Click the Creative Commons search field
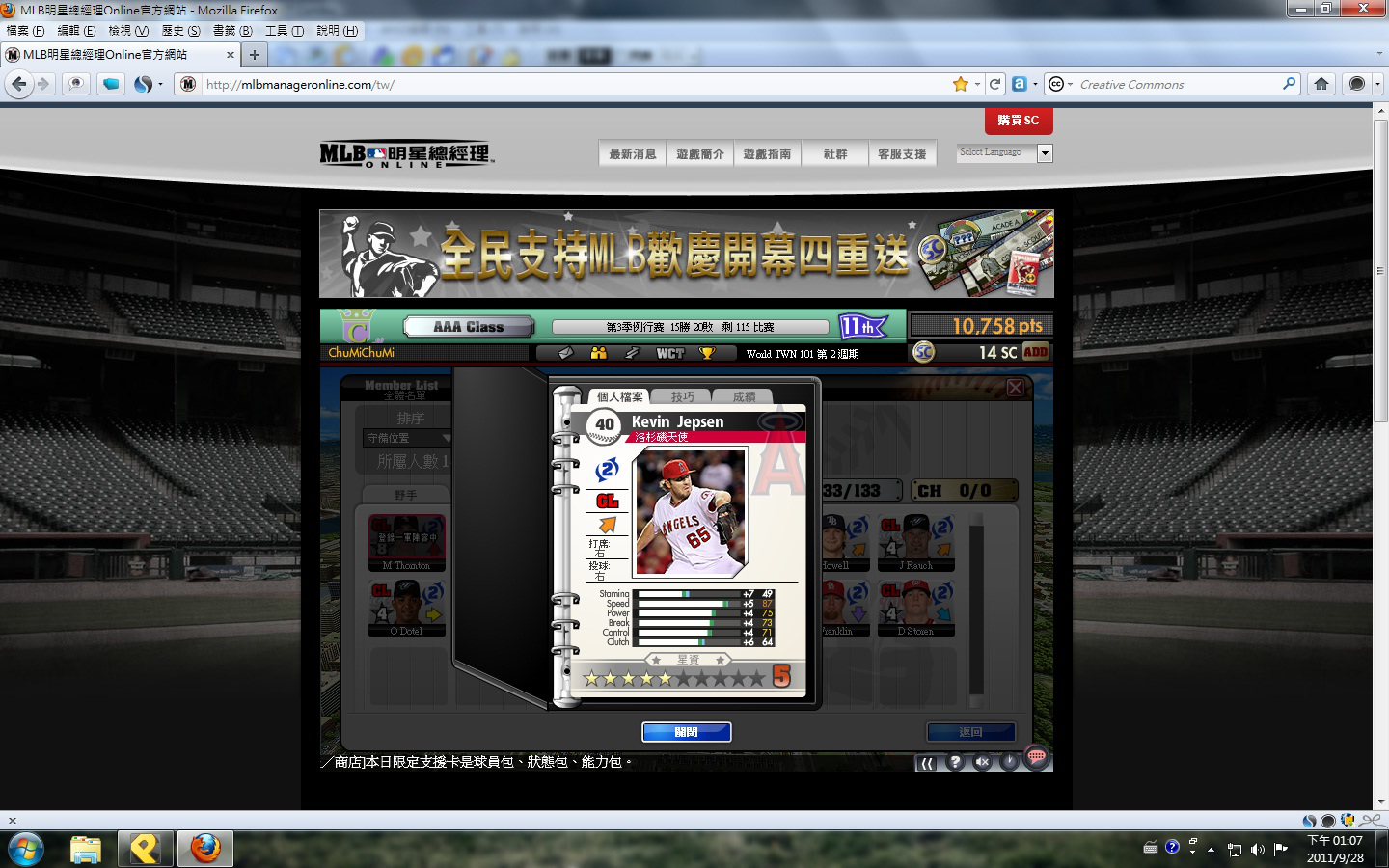Image resolution: width=1389 pixels, height=868 pixels. point(1179,85)
